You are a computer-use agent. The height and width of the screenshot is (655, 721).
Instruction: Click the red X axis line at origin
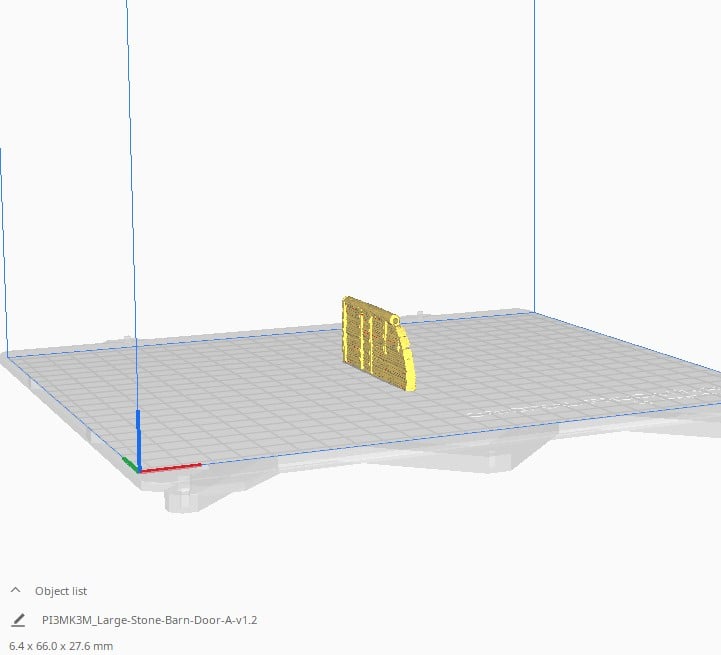[x=171, y=468]
